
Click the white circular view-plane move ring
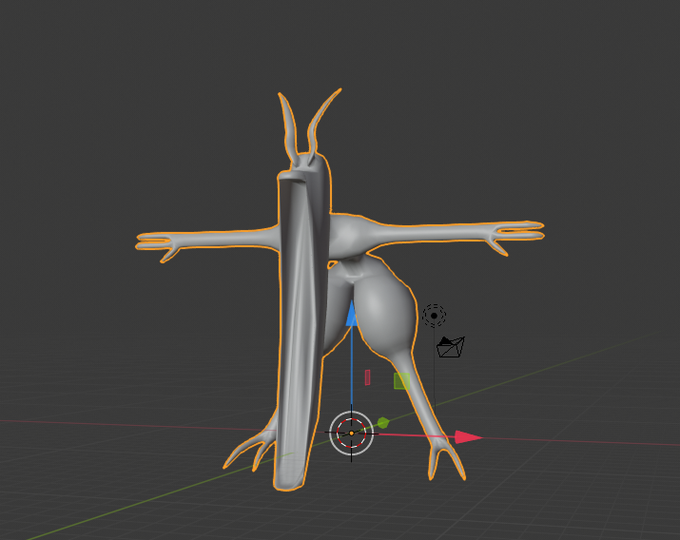[x=351, y=433]
